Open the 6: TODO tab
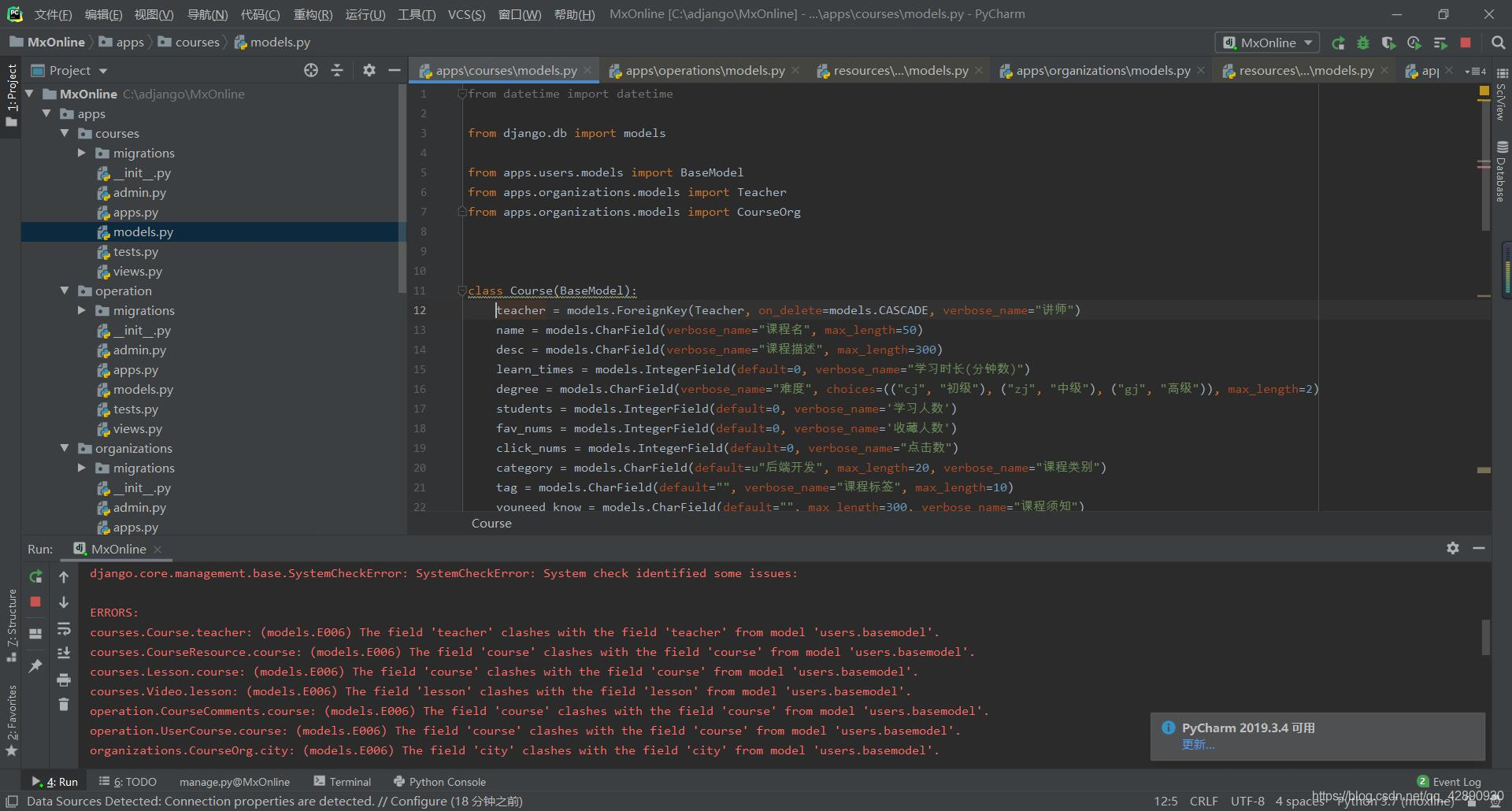The width and height of the screenshot is (1512, 811). (128, 782)
